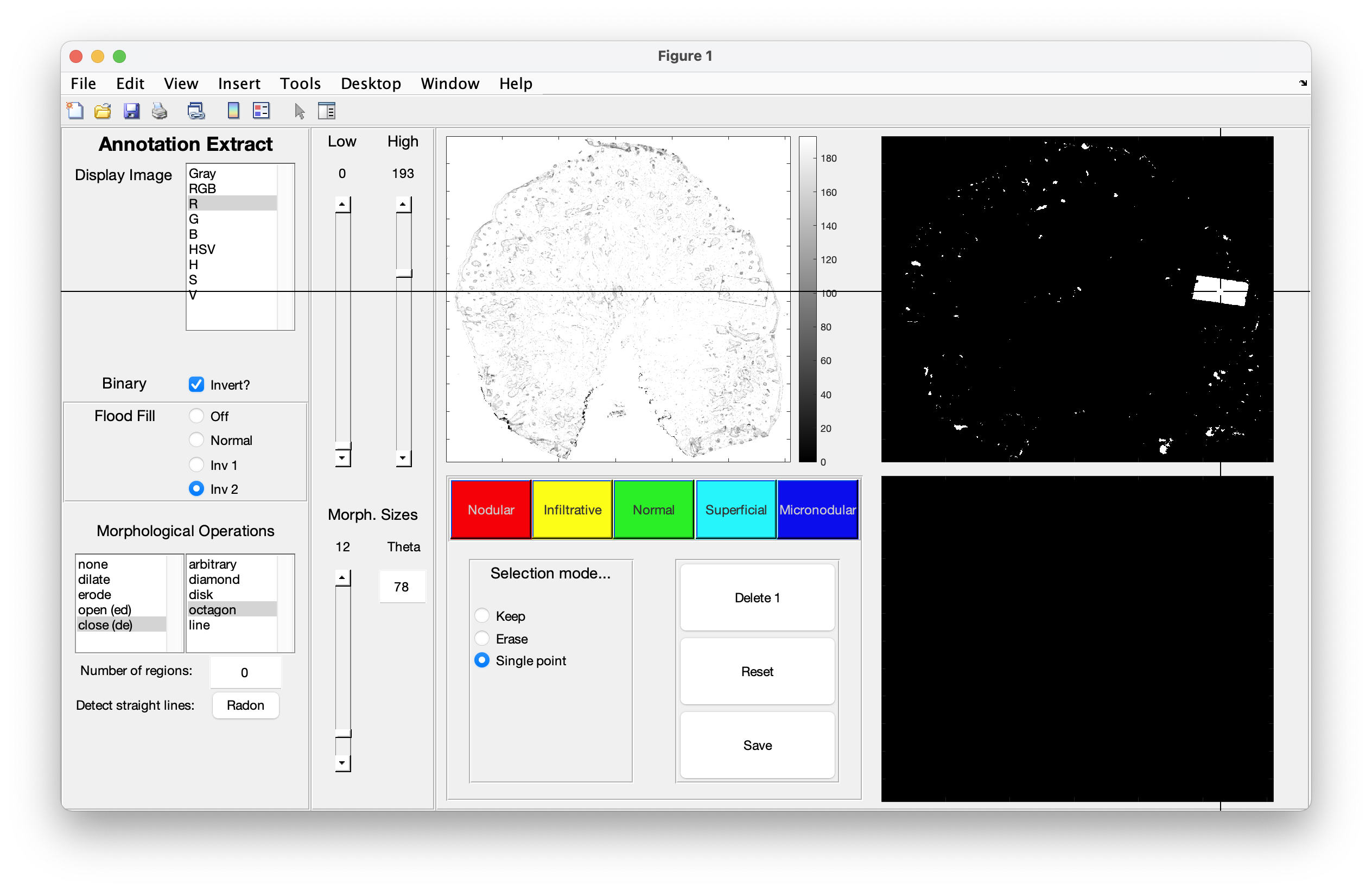Open the View menu
This screenshot has height=891, width=1372.
180,84
